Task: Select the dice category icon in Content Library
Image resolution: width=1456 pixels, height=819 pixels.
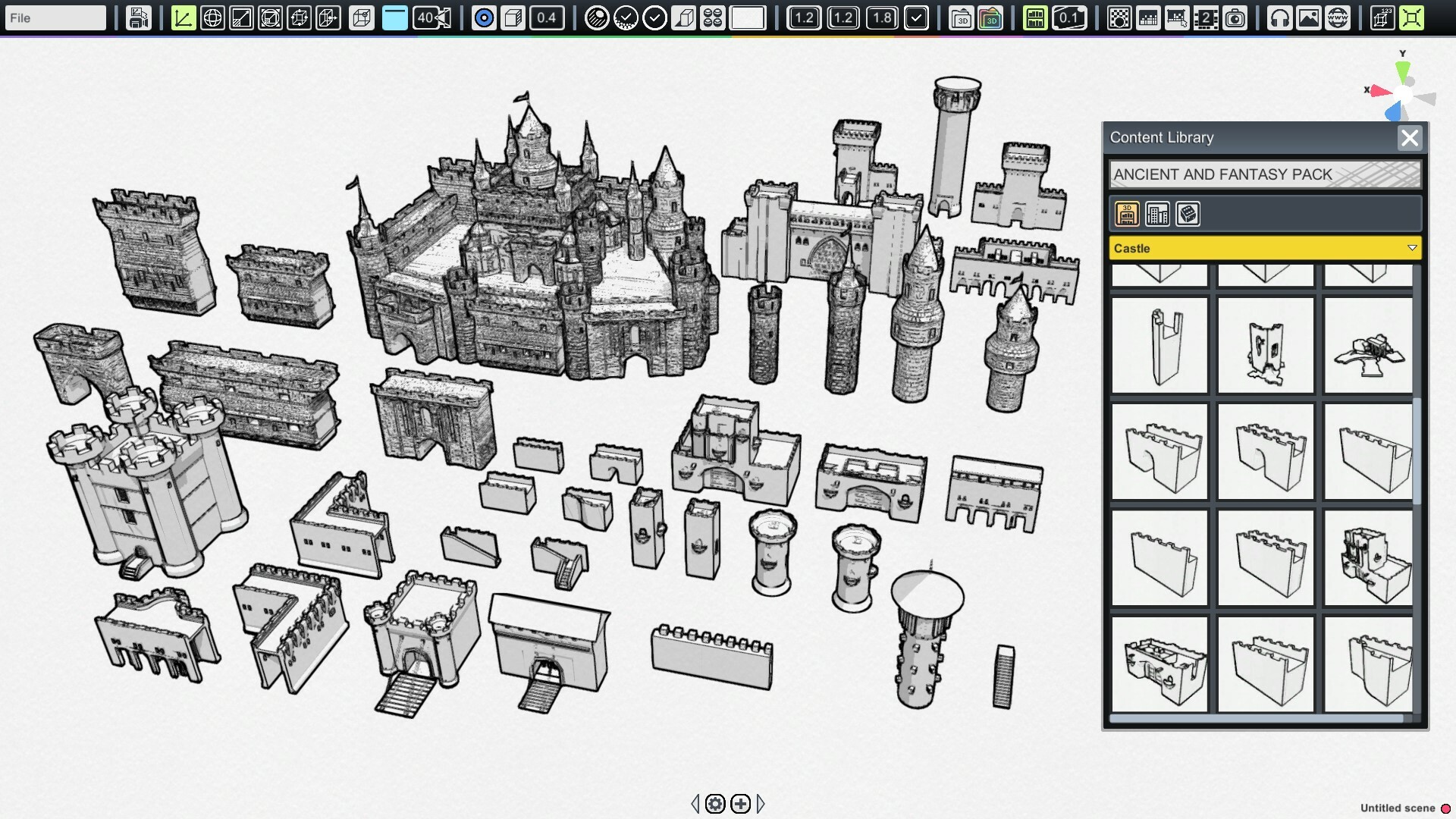Action: (1188, 214)
